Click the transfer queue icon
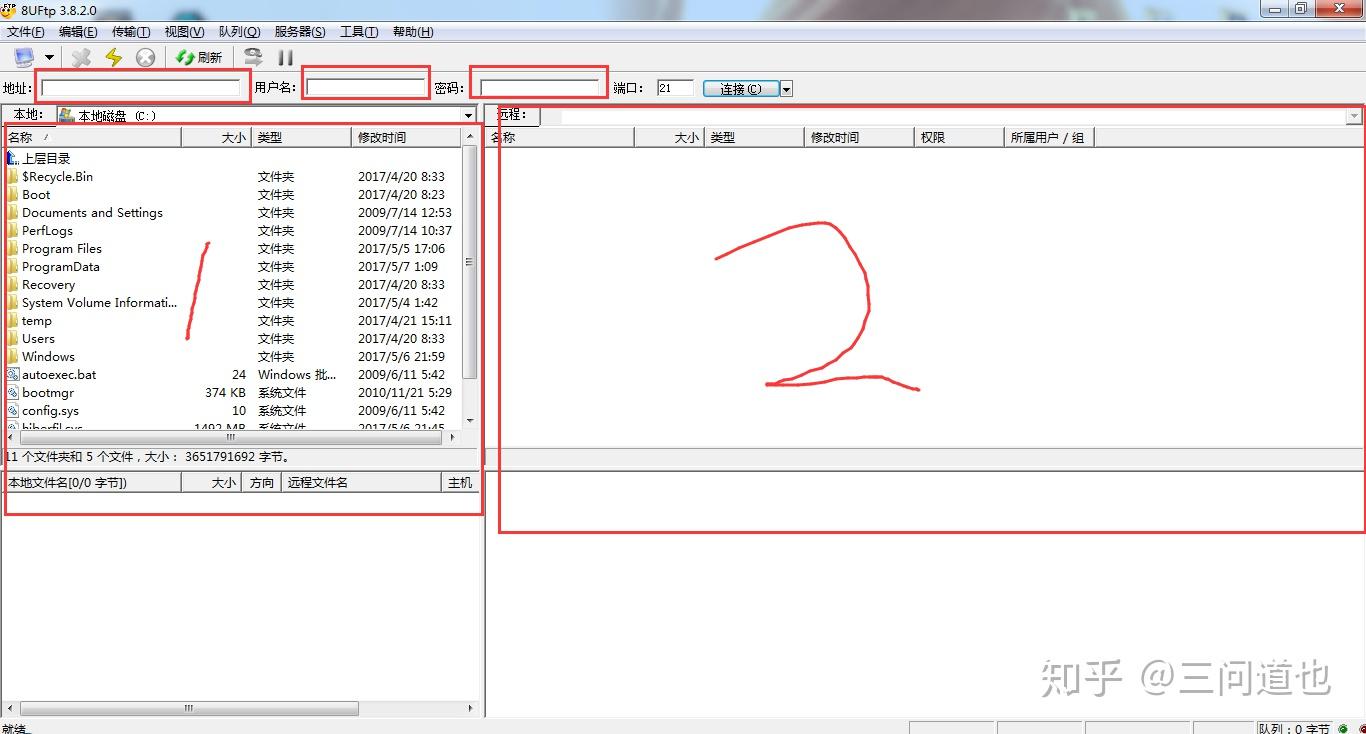1366x734 pixels. pos(254,58)
